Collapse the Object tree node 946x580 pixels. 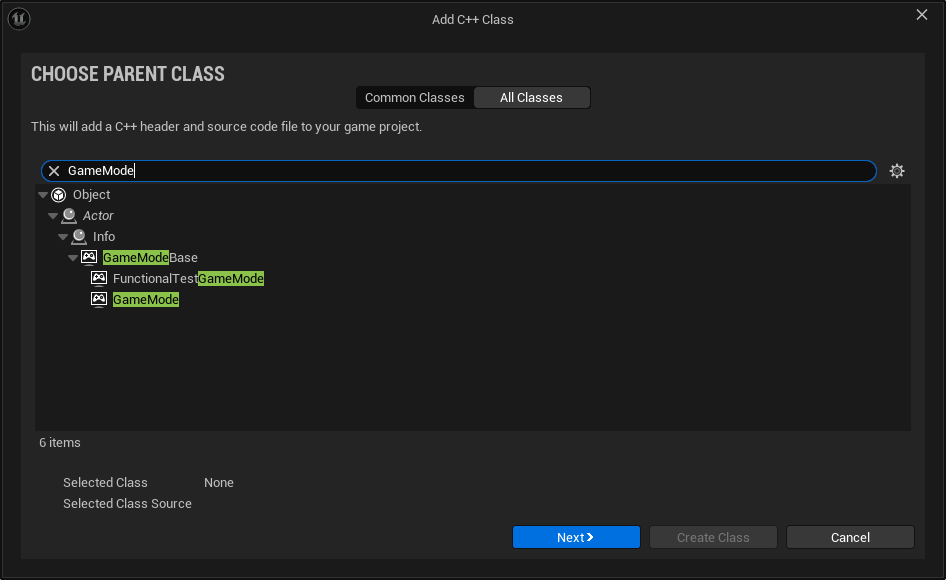pos(43,195)
